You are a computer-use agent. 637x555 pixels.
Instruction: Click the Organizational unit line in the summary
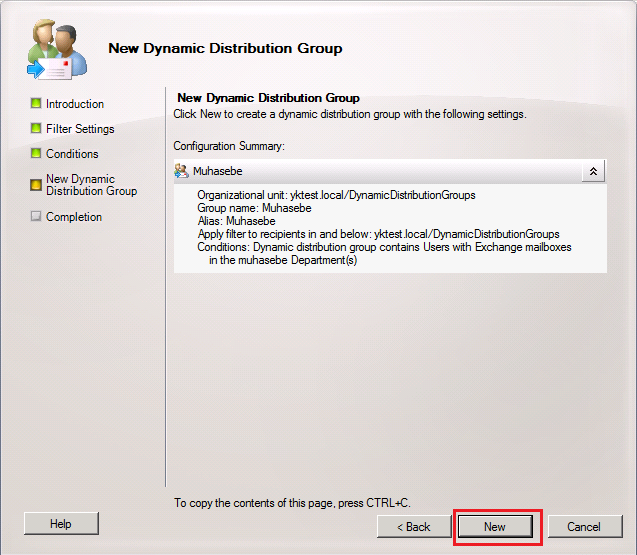coord(336,195)
